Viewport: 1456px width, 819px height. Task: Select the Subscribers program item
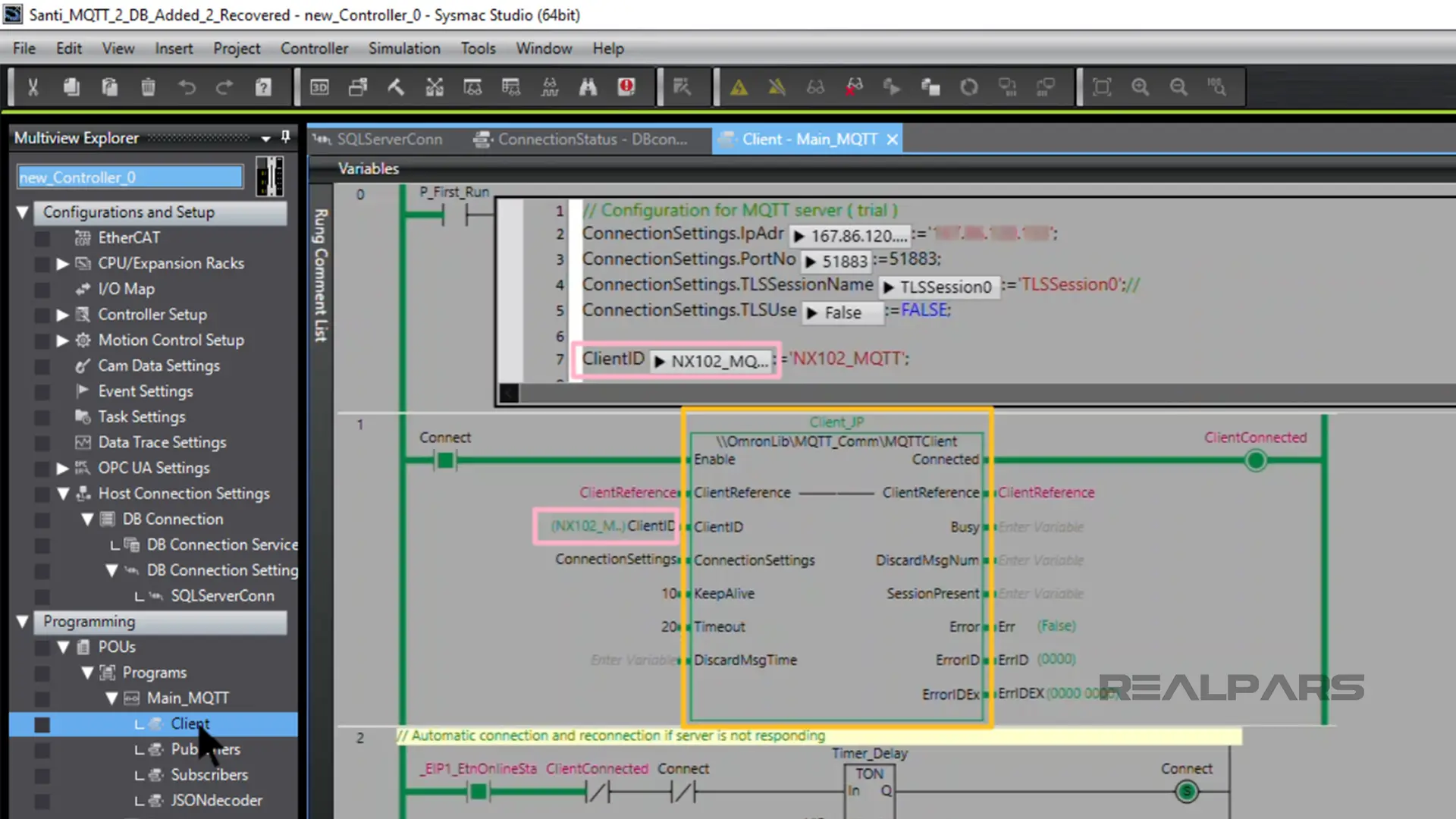[x=209, y=774]
